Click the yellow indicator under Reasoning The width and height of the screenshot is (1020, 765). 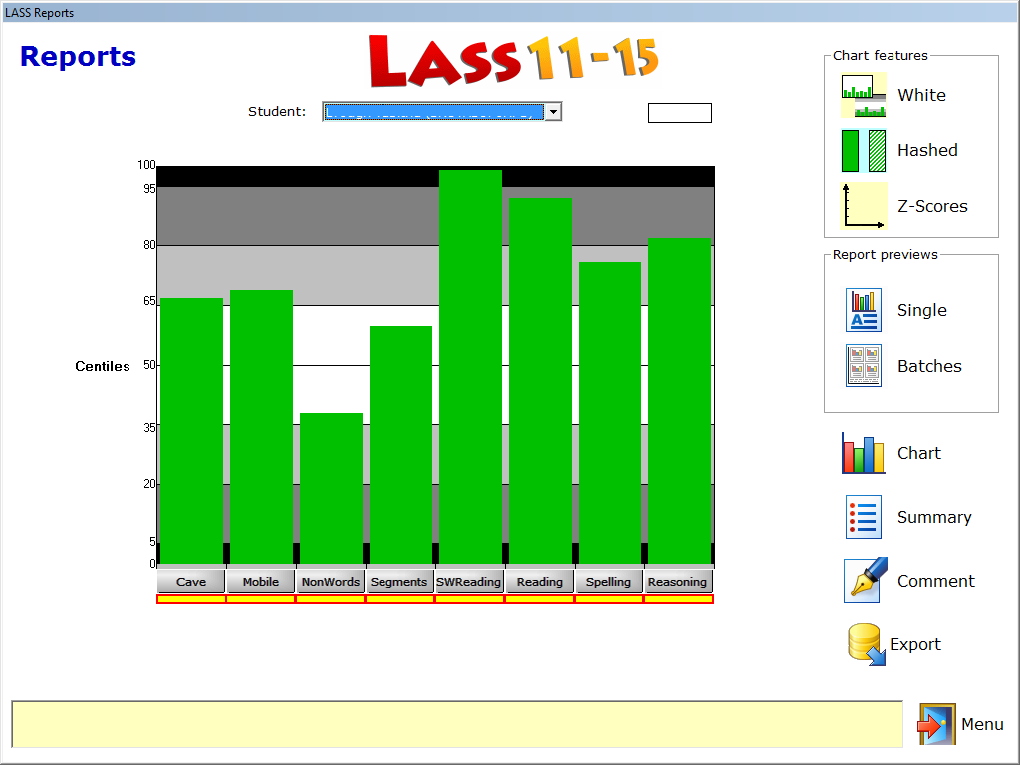(x=678, y=599)
